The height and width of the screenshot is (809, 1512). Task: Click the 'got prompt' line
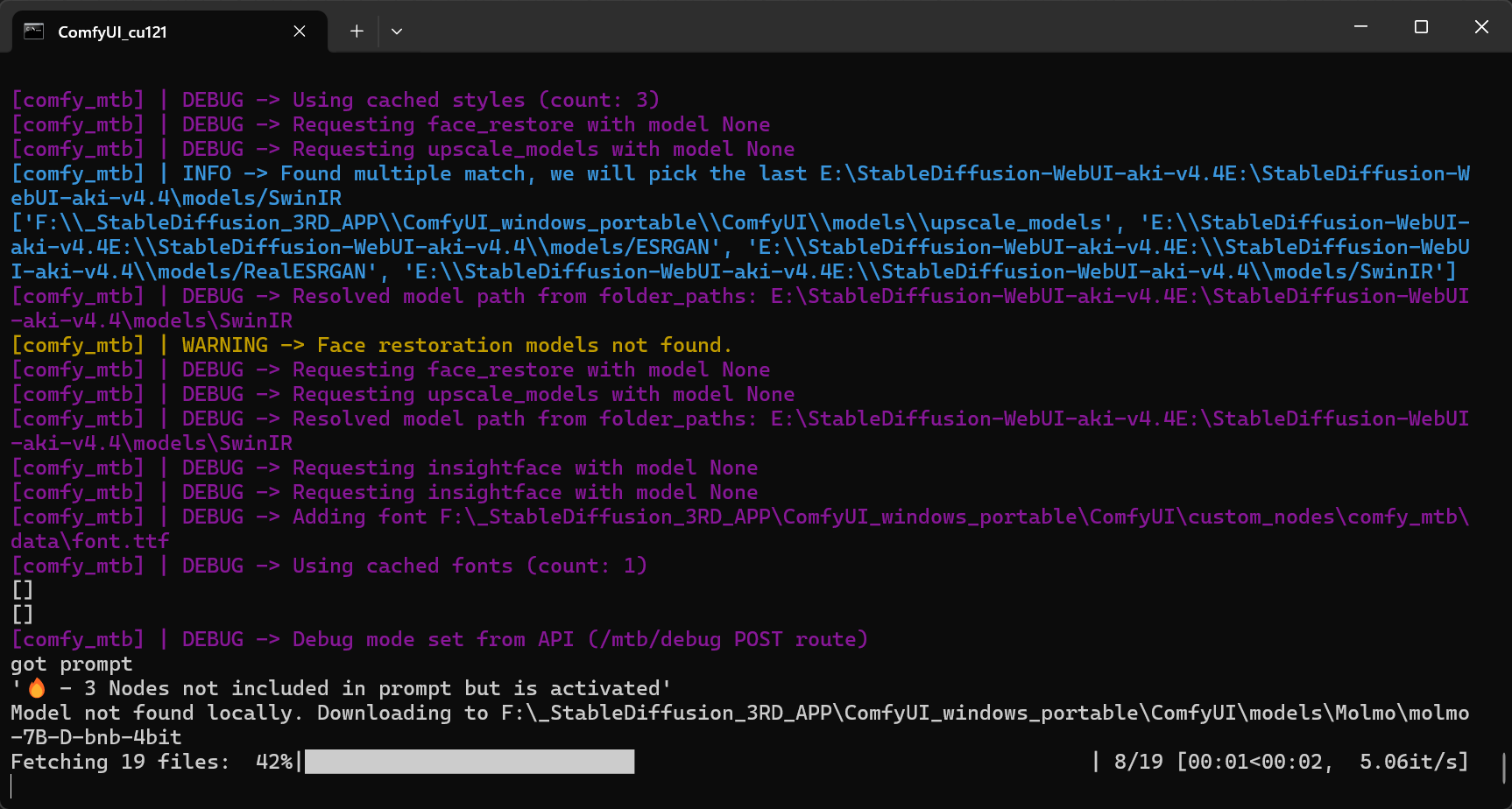72,664
